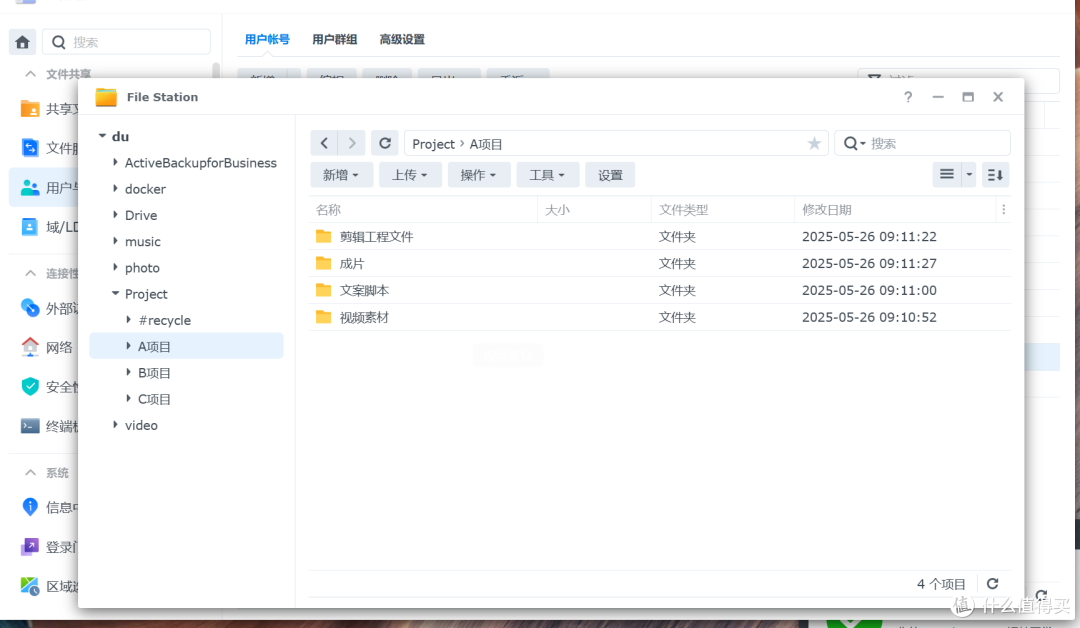Image resolution: width=1080 pixels, height=628 pixels.
Task: Expand the Drive folder tree node
Action: coord(115,214)
